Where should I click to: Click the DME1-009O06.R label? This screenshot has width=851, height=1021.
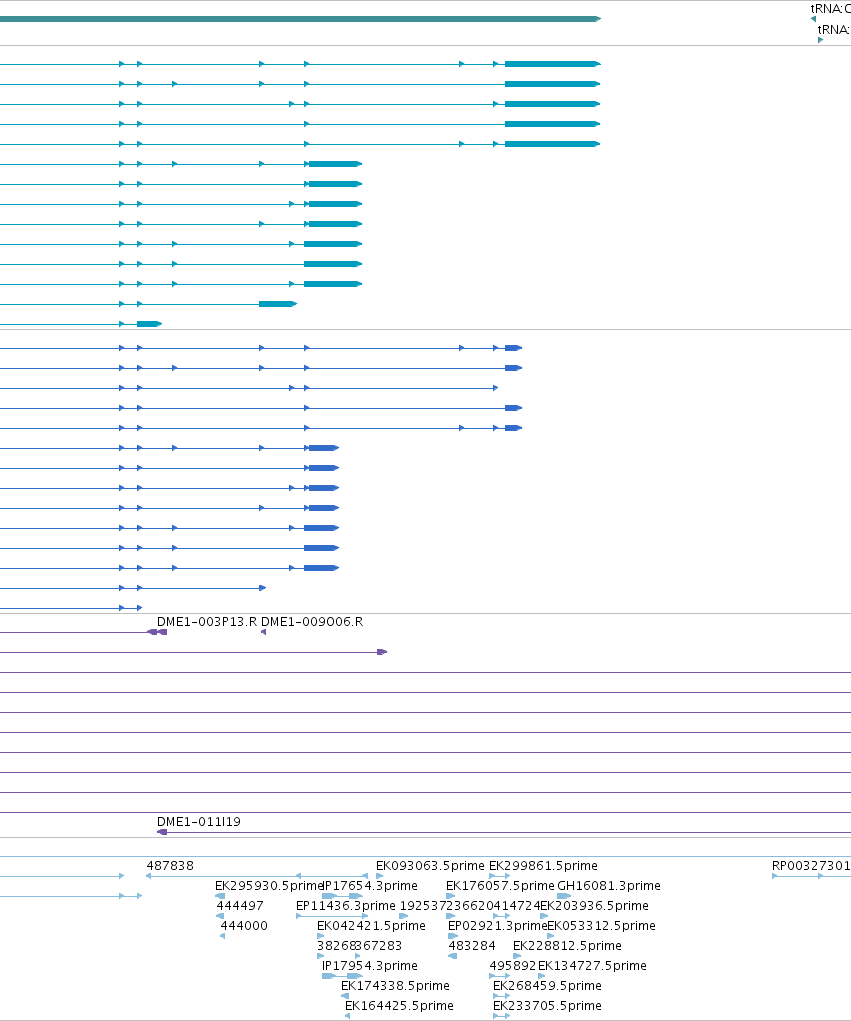(x=312, y=622)
